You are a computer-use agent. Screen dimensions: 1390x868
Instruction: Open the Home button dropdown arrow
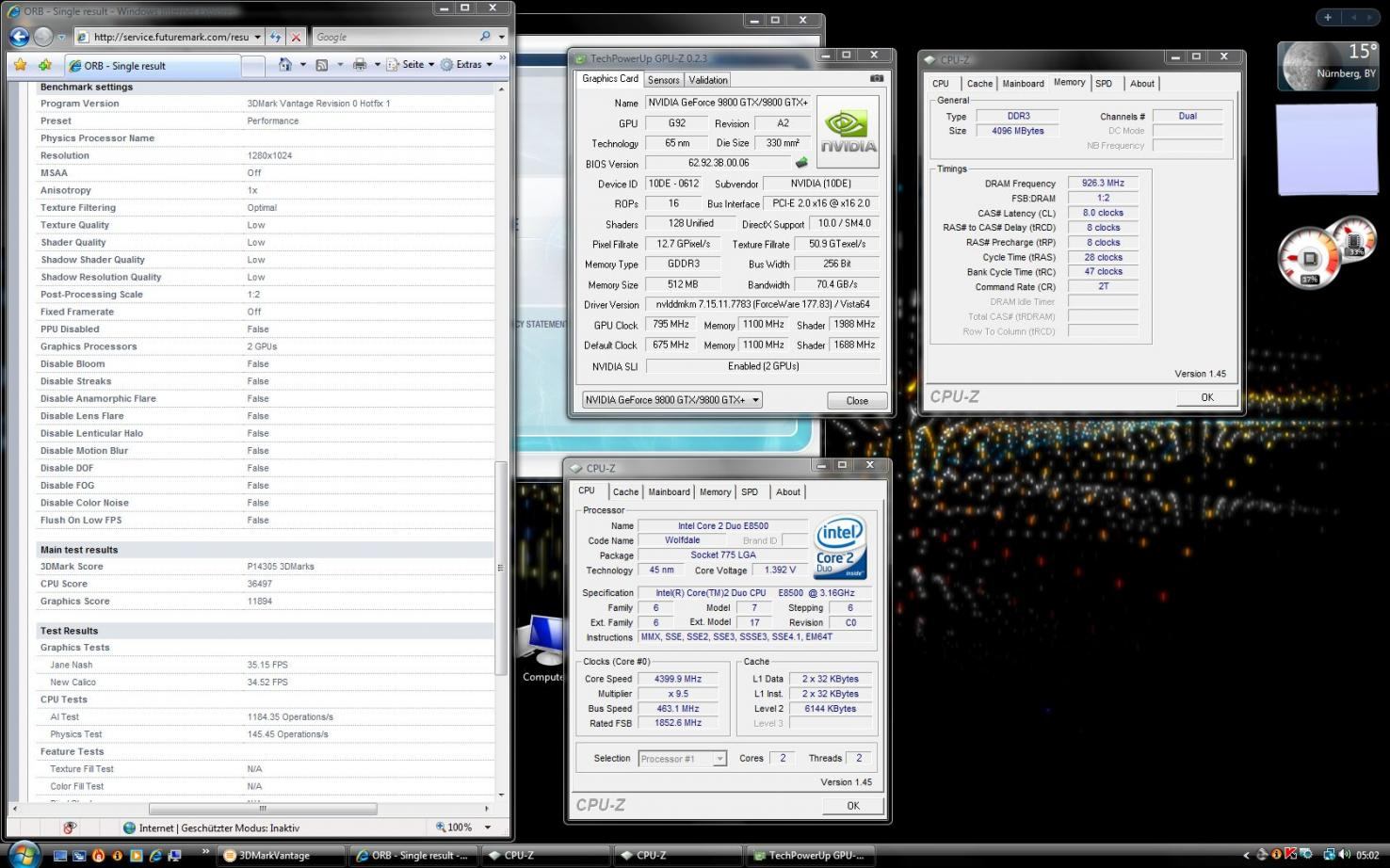302,65
